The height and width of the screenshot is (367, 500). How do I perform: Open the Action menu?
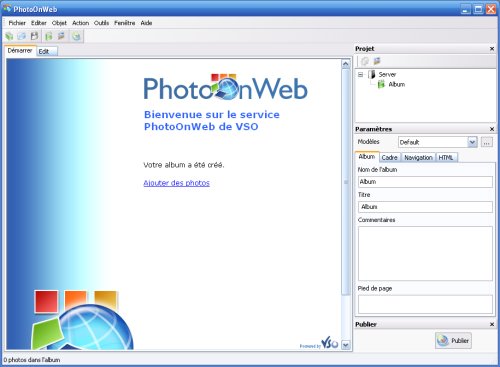[80, 23]
